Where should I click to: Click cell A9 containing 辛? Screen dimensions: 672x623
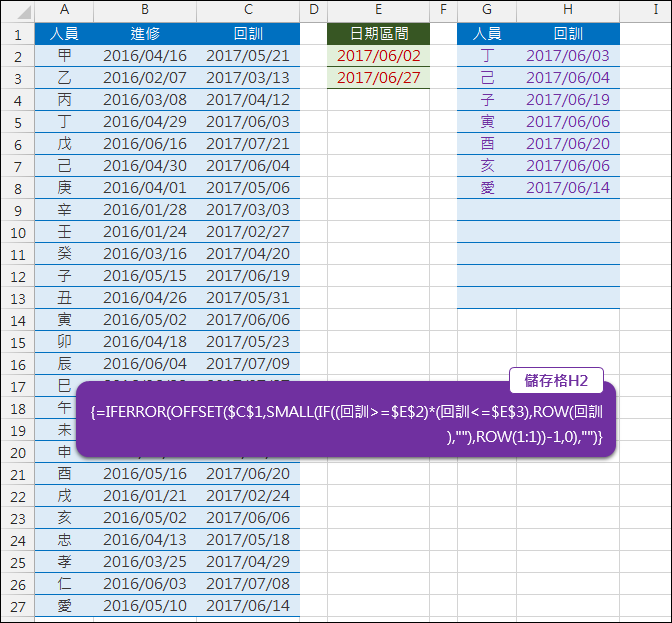[x=64, y=210]
